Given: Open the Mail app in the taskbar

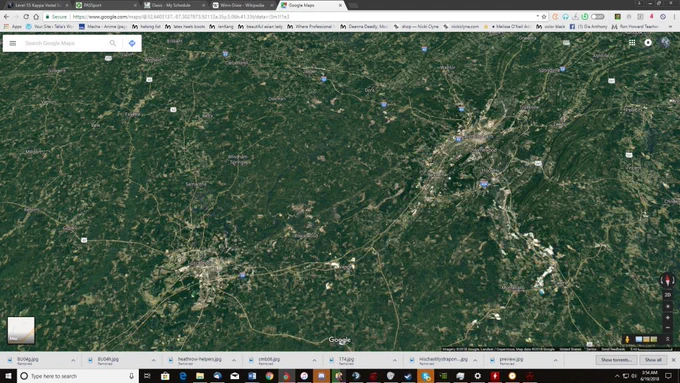Looking at the screenshot, I should pyautogui.click(x=235, y=376).
